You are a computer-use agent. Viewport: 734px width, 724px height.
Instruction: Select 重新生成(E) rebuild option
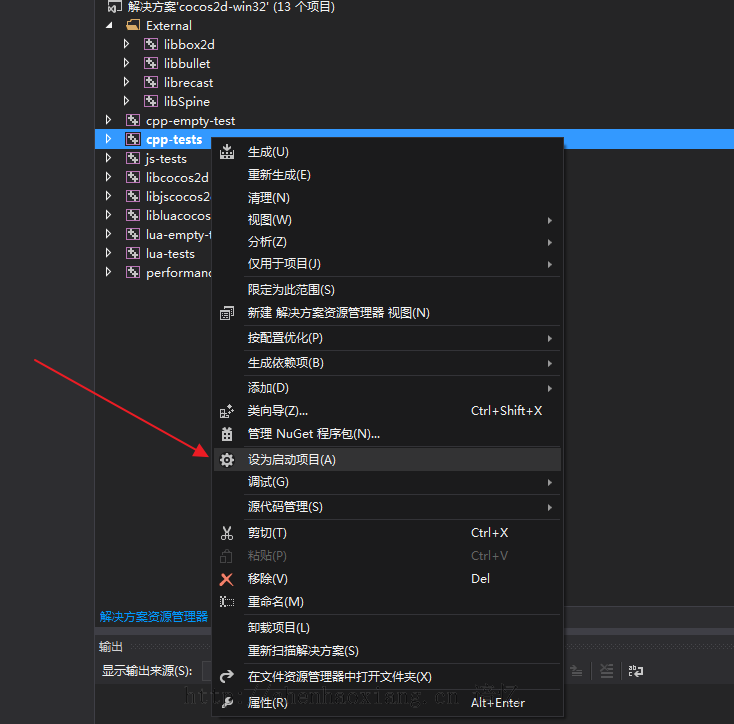click(387, 175)
